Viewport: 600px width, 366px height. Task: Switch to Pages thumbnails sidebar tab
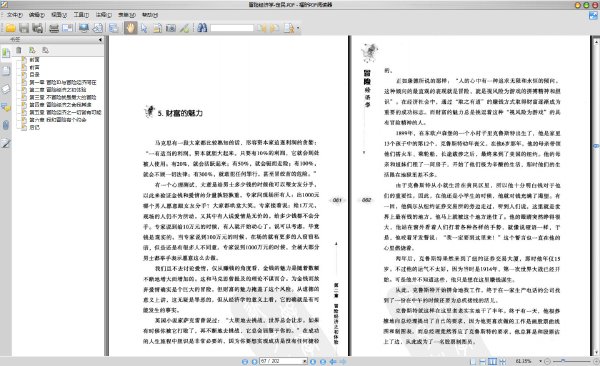coord(6,71)
